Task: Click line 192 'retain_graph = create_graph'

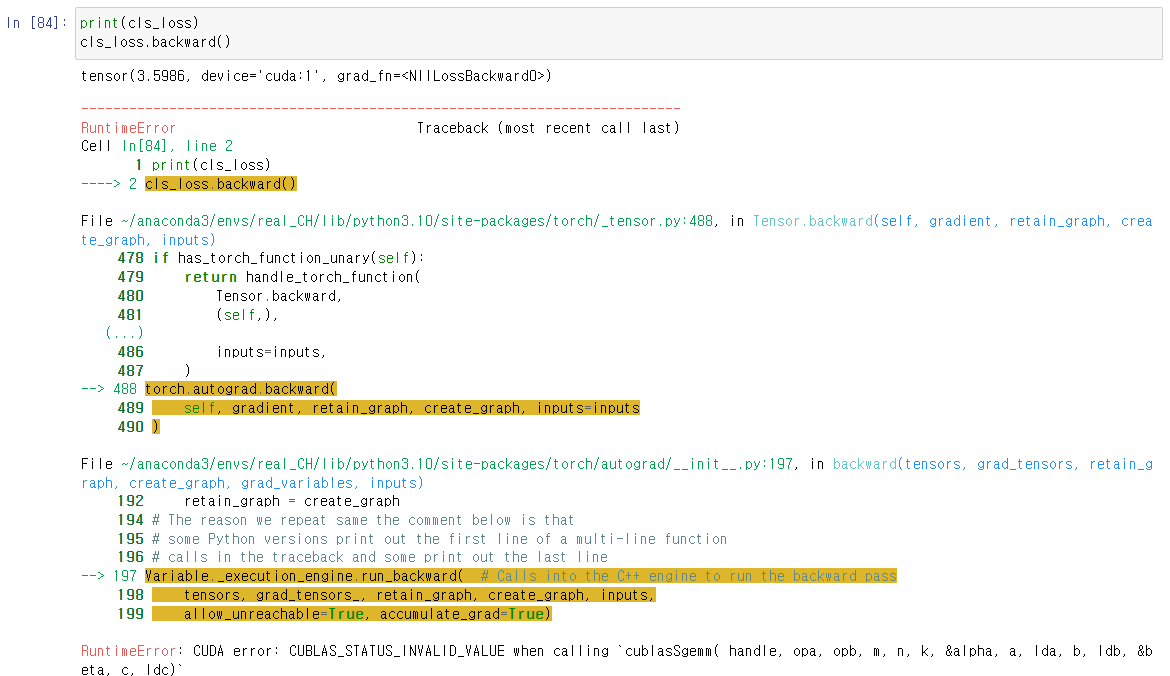Action: coord(259,501)
